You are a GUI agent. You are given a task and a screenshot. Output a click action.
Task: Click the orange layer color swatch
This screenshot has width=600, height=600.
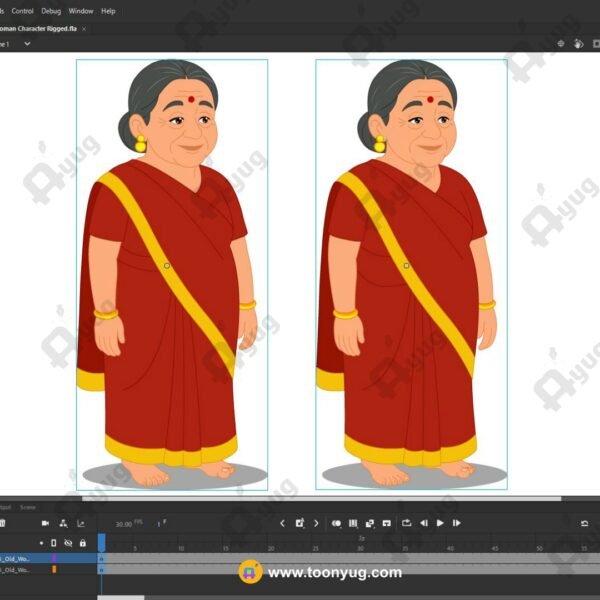pyautogui.click(x=54, y=570)
